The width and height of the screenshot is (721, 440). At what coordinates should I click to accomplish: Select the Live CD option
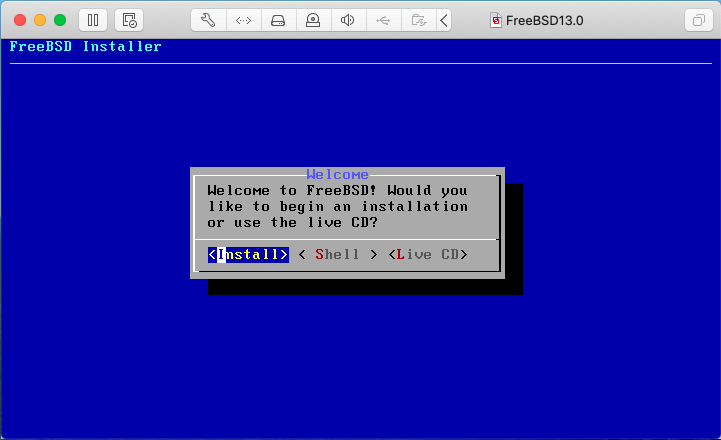428,255
